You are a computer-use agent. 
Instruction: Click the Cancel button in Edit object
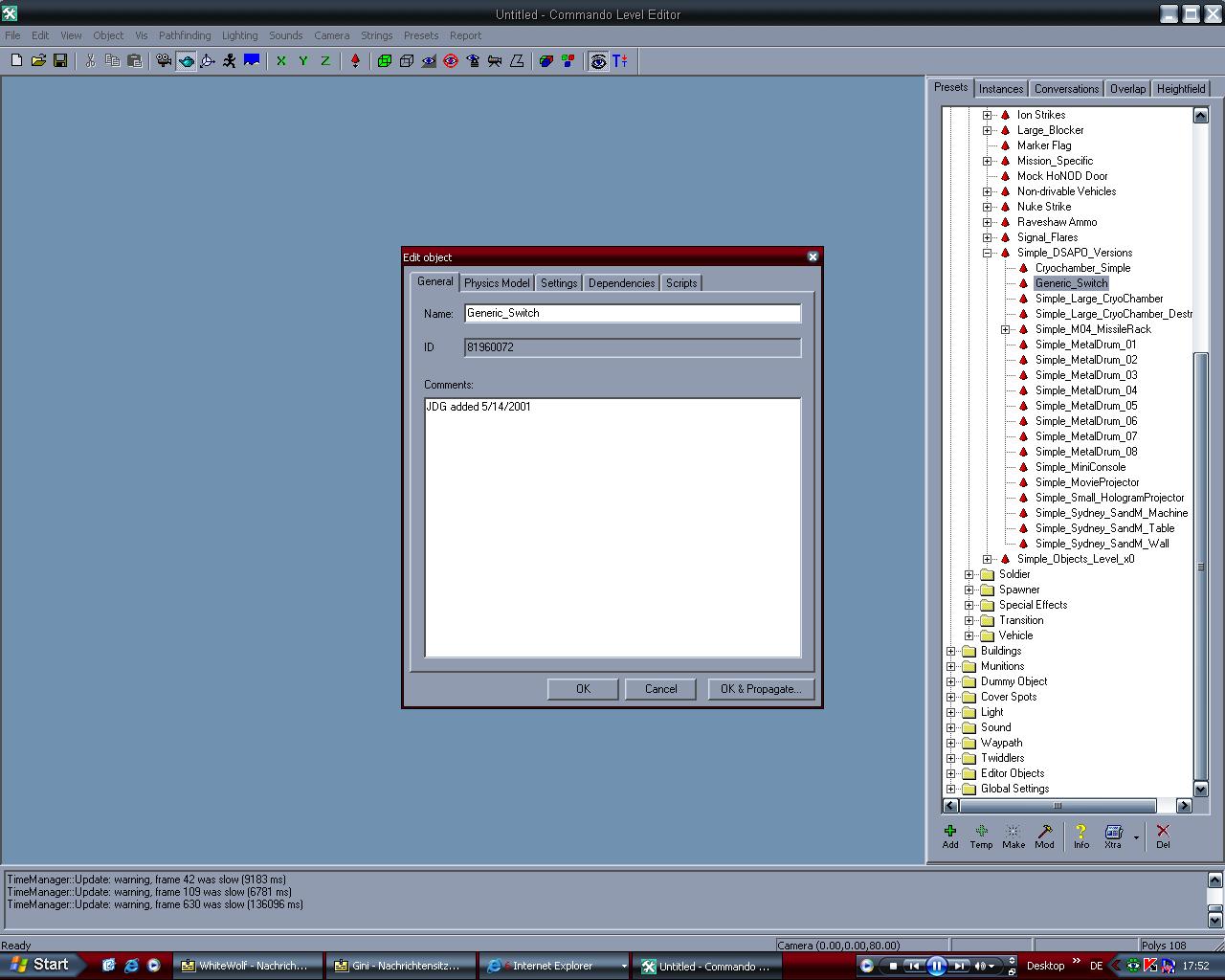pyautogui.click(x=660, y=689)
